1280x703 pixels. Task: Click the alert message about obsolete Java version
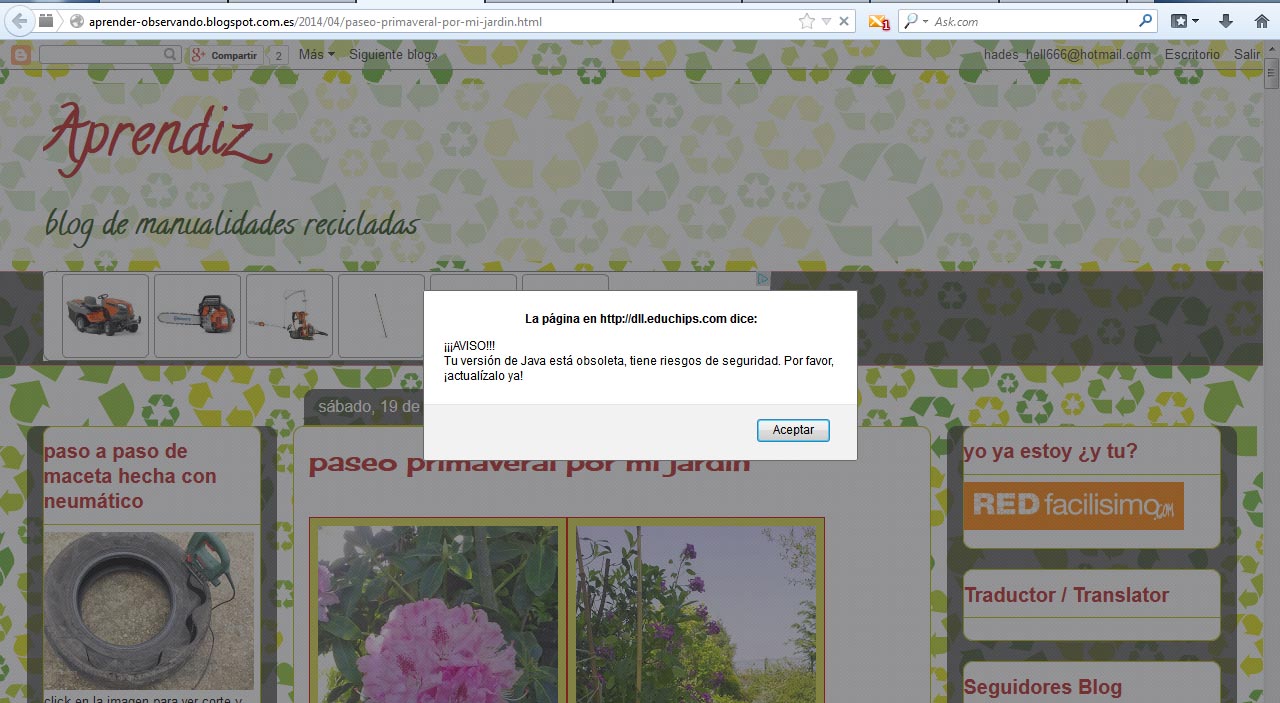[638, 361]
